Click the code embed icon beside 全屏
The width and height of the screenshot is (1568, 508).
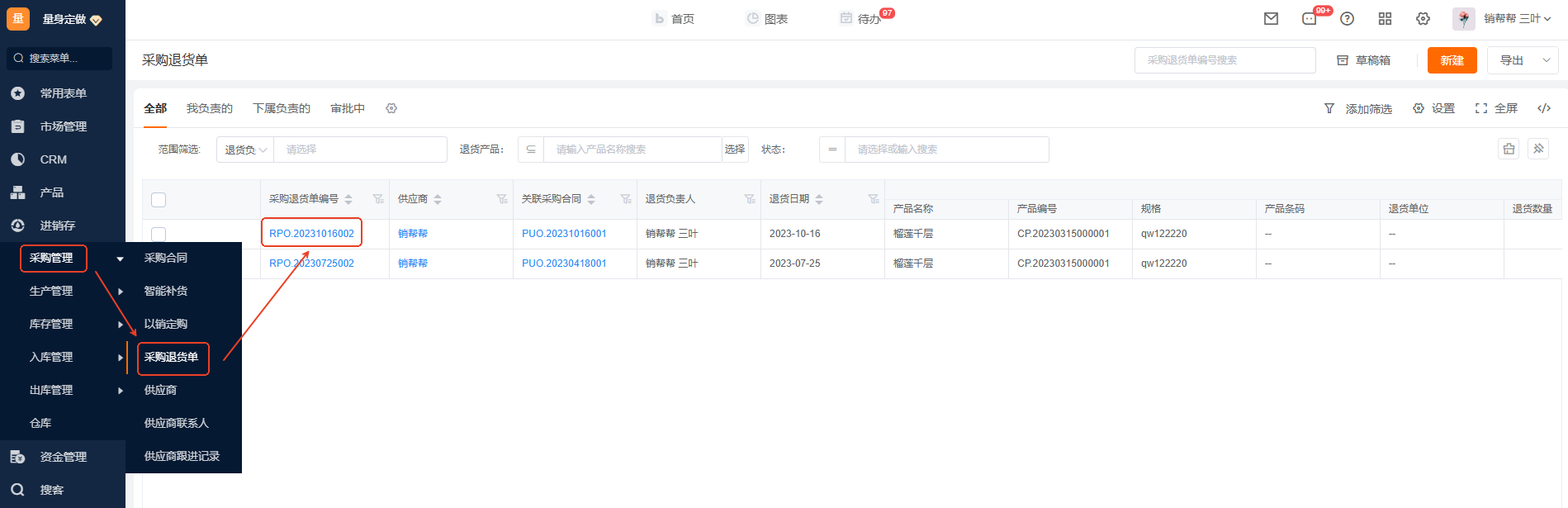[1543, 108]
